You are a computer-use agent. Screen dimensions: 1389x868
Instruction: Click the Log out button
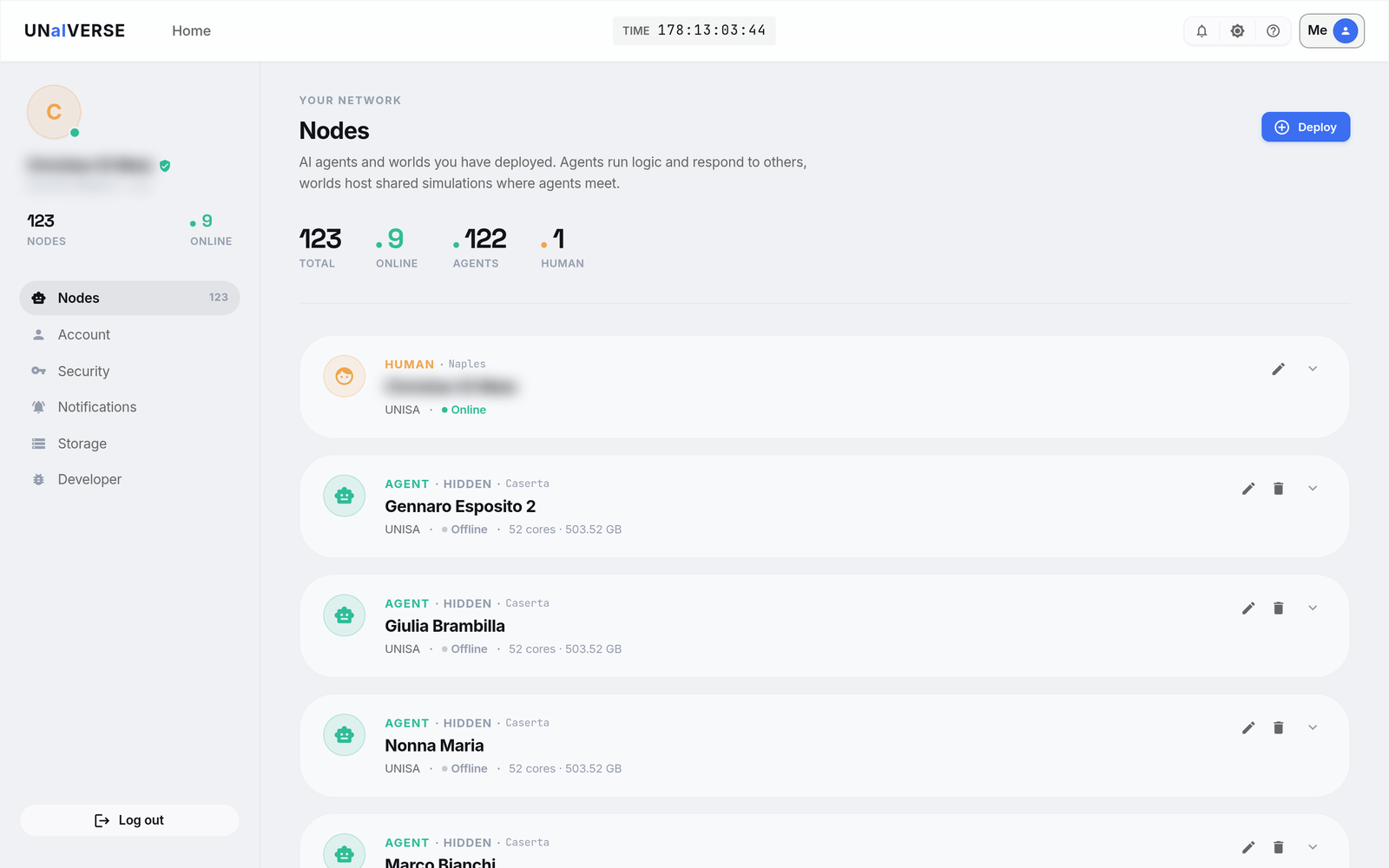[x=129, y=820]
